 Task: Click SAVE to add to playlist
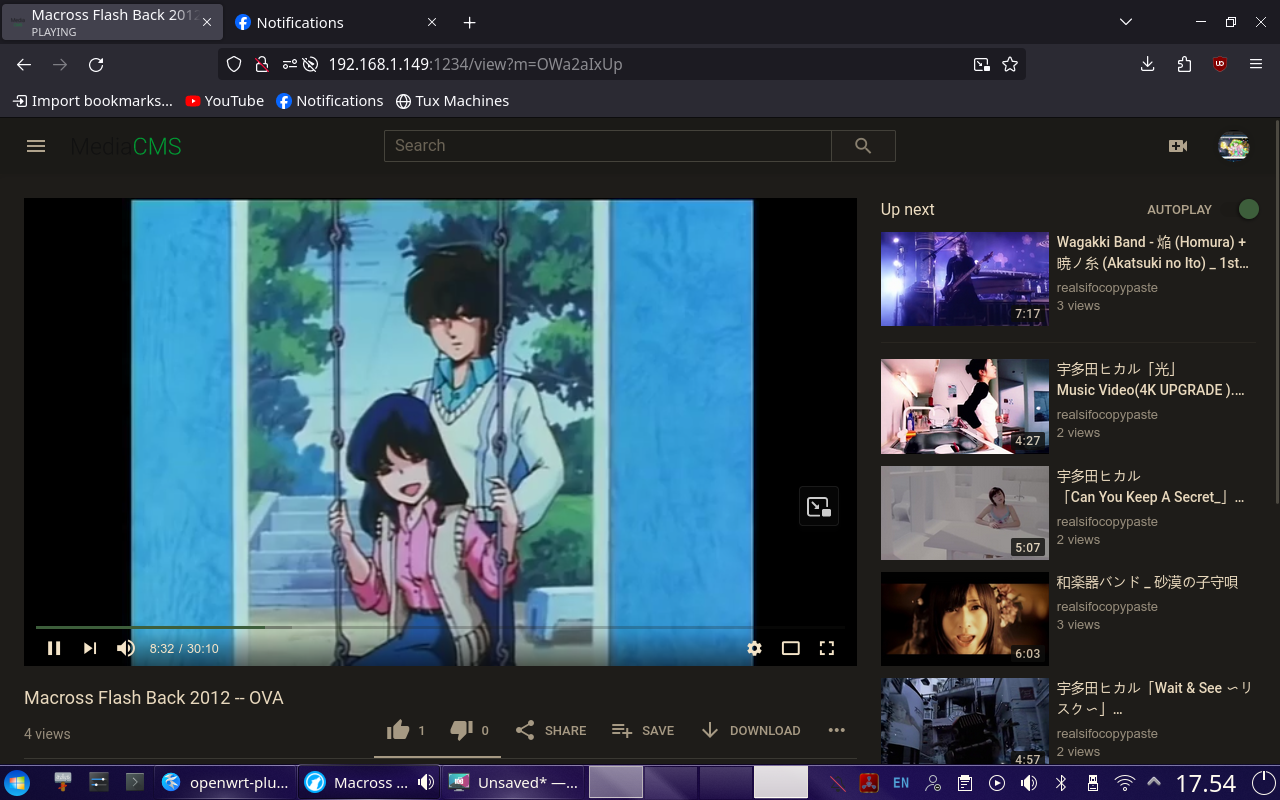coord(643,730)
